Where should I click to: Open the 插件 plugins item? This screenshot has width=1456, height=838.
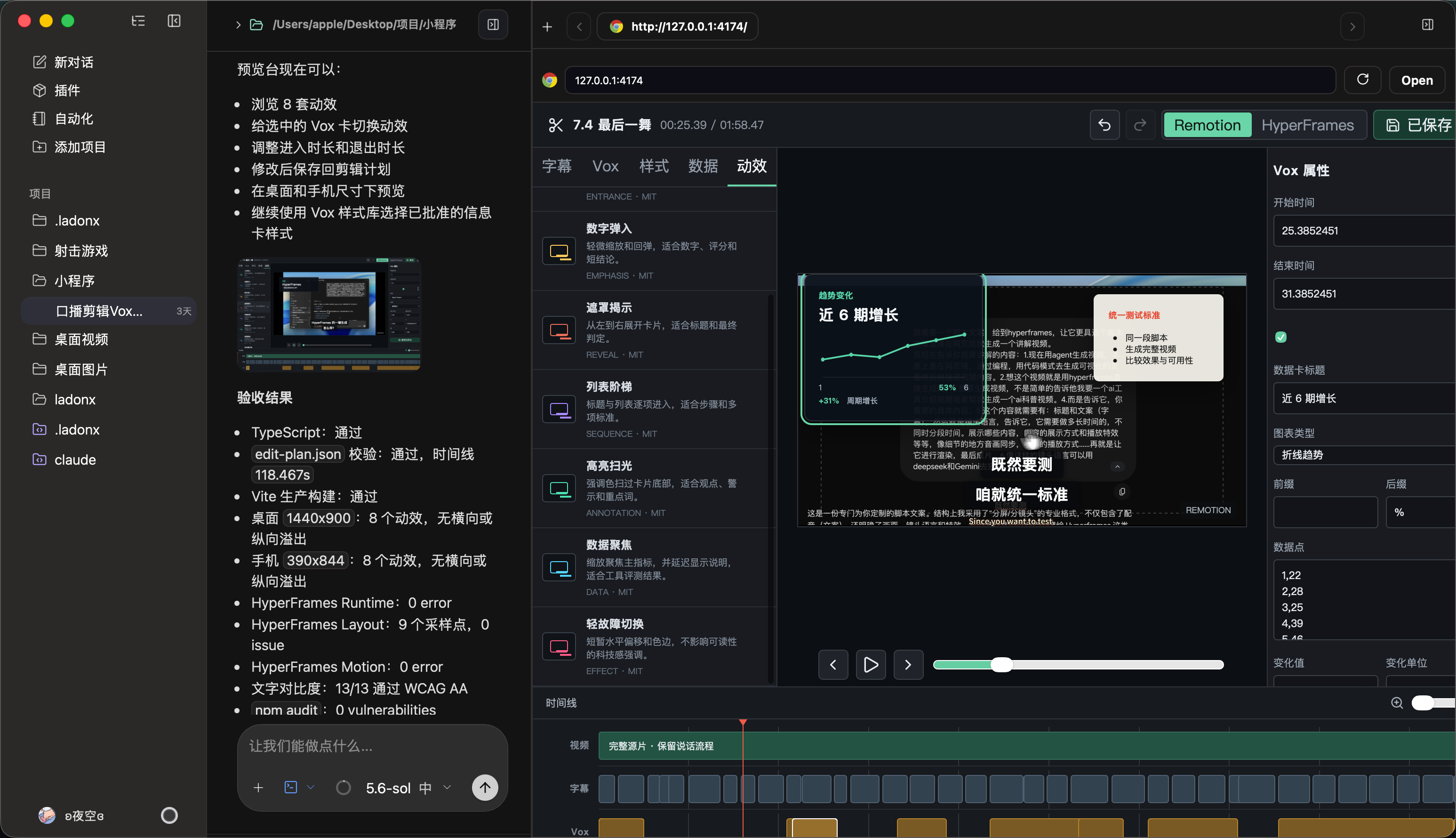coord(56,90)
